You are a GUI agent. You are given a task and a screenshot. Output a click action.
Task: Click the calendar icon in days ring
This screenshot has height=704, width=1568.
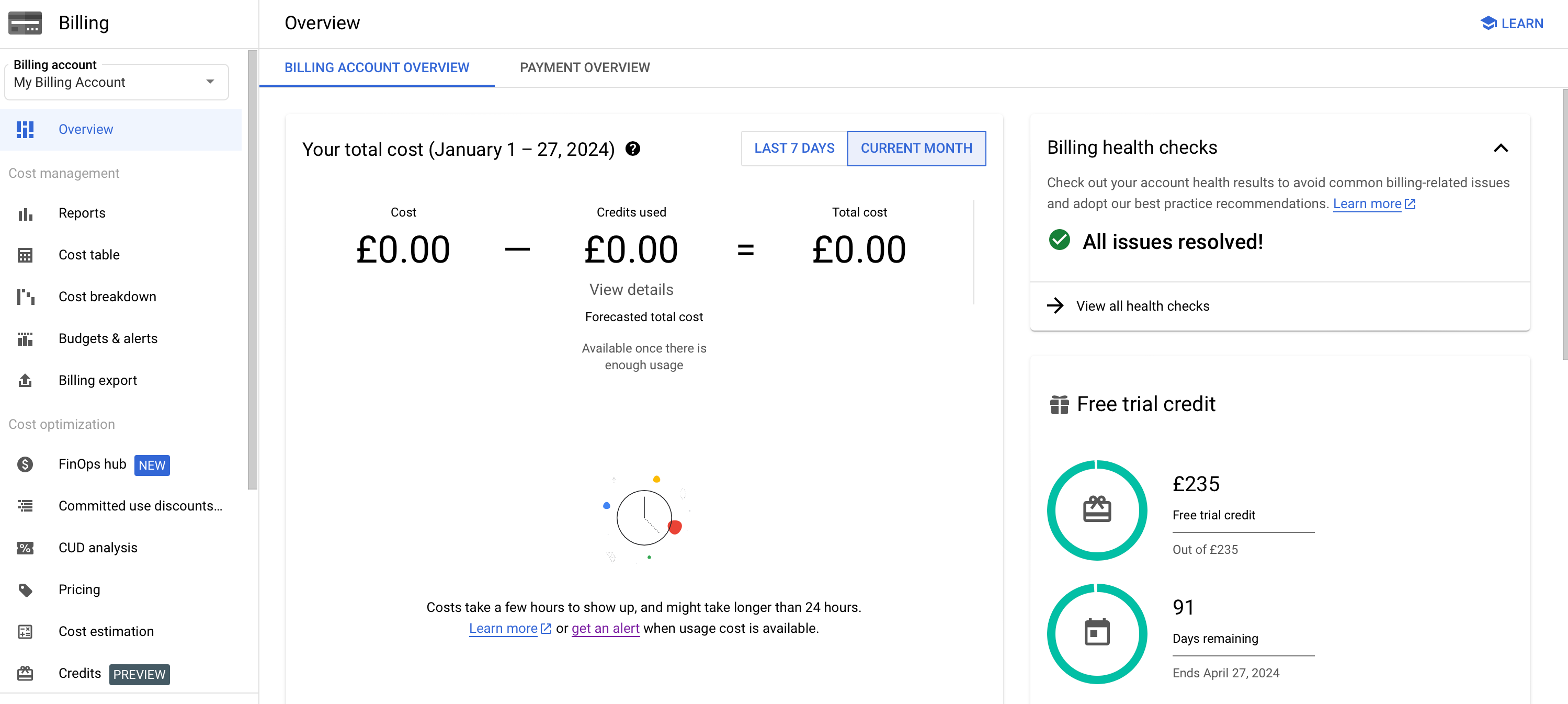click(1097, 633)
